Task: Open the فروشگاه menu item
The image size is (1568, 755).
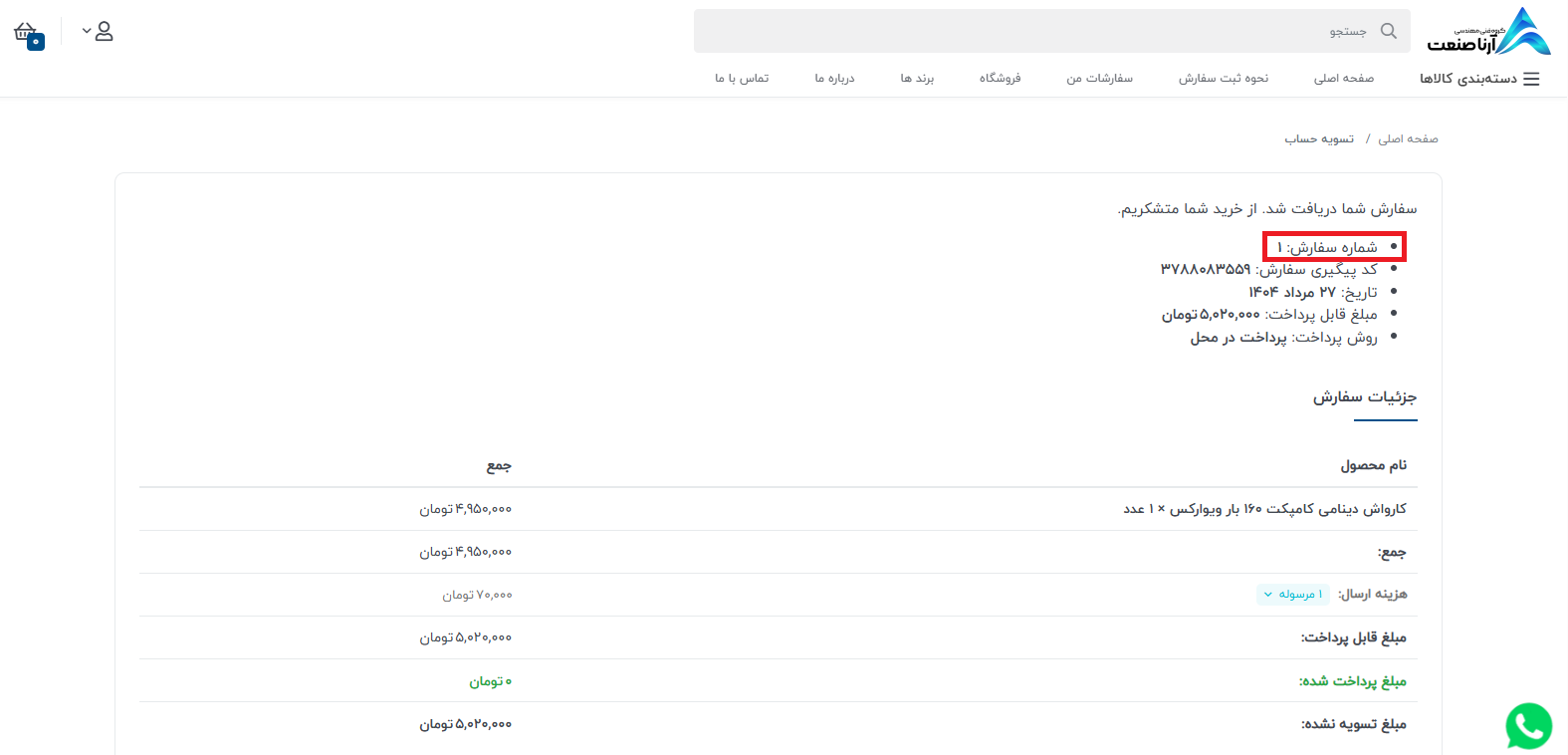Action: point(1000,78)
